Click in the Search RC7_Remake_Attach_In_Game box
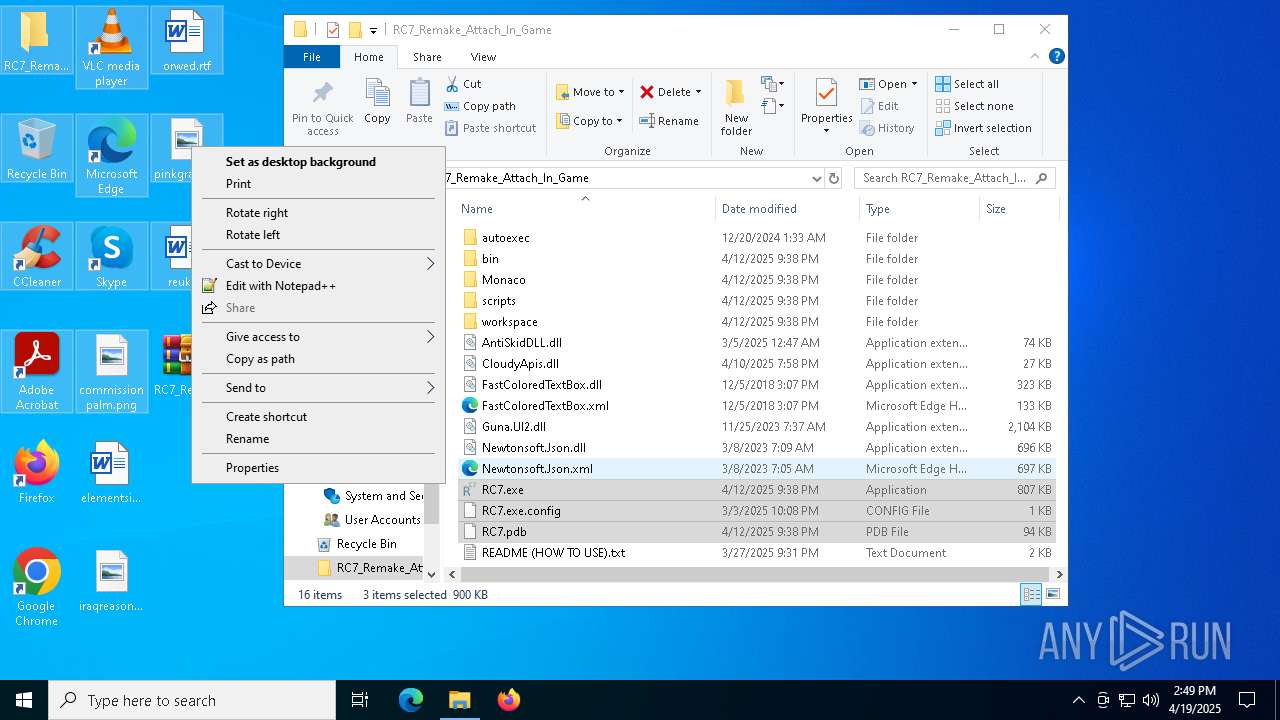1280x720 pixels. coord(955,178)
